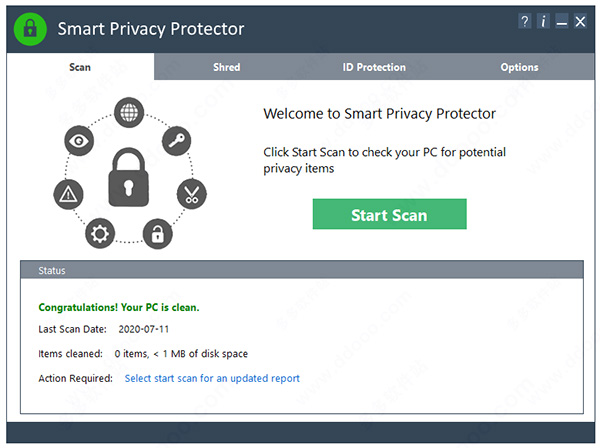Viewport: 600px width, 448px height.
Task: Open the Options tab
Action: [519, 67]
